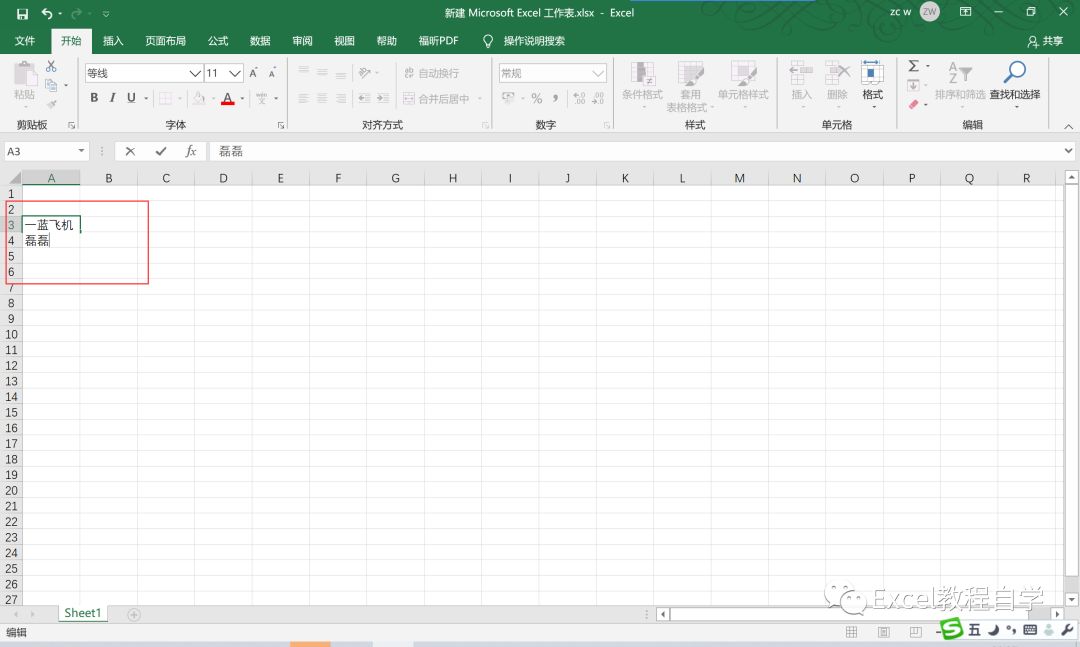The image size is (1080, 647).
Task: Open the number format dropdown showing 常规
Action: coord(598,73)
